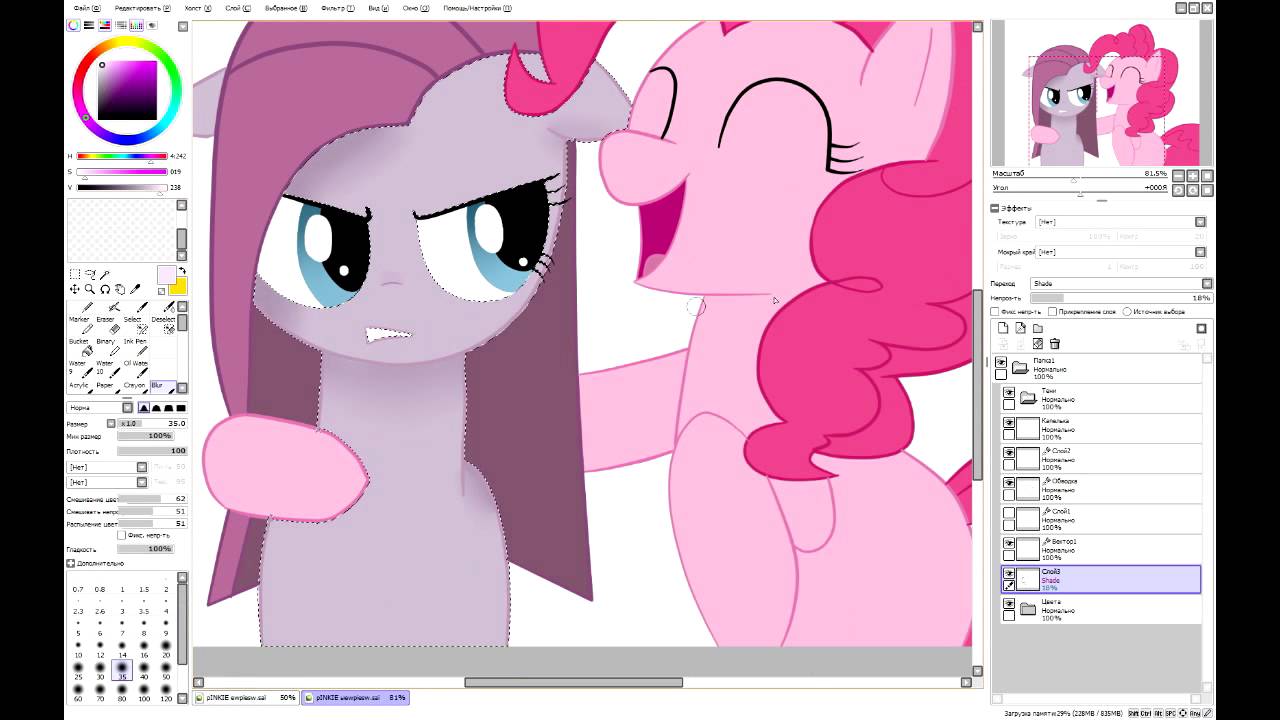
Task: Select brush size preset 50
Action: 166,671
